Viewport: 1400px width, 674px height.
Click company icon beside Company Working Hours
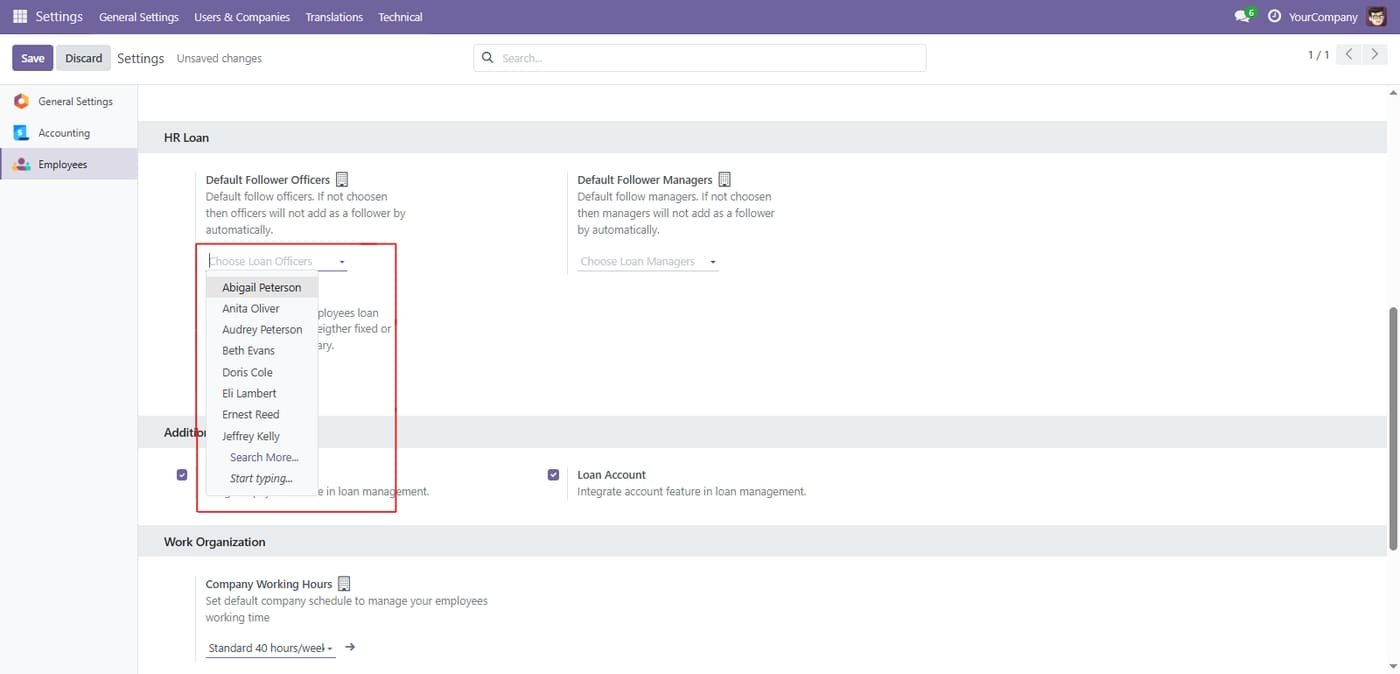[344, 584]
